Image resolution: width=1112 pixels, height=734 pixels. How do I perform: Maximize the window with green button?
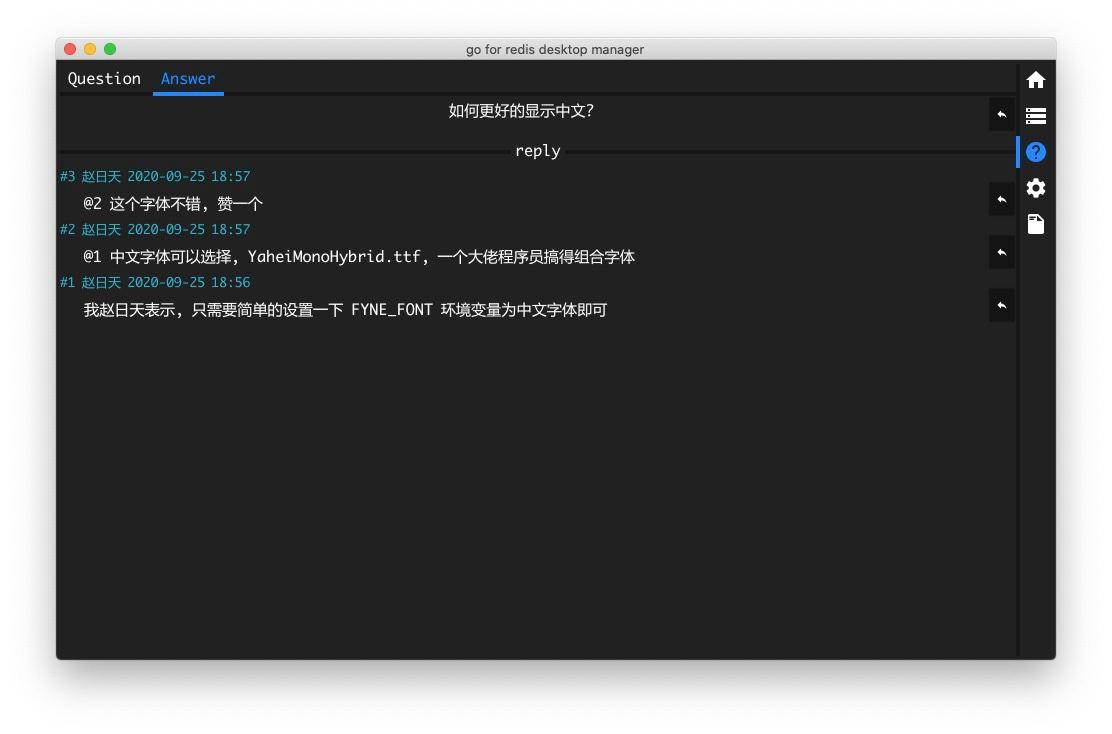[110, 49]
